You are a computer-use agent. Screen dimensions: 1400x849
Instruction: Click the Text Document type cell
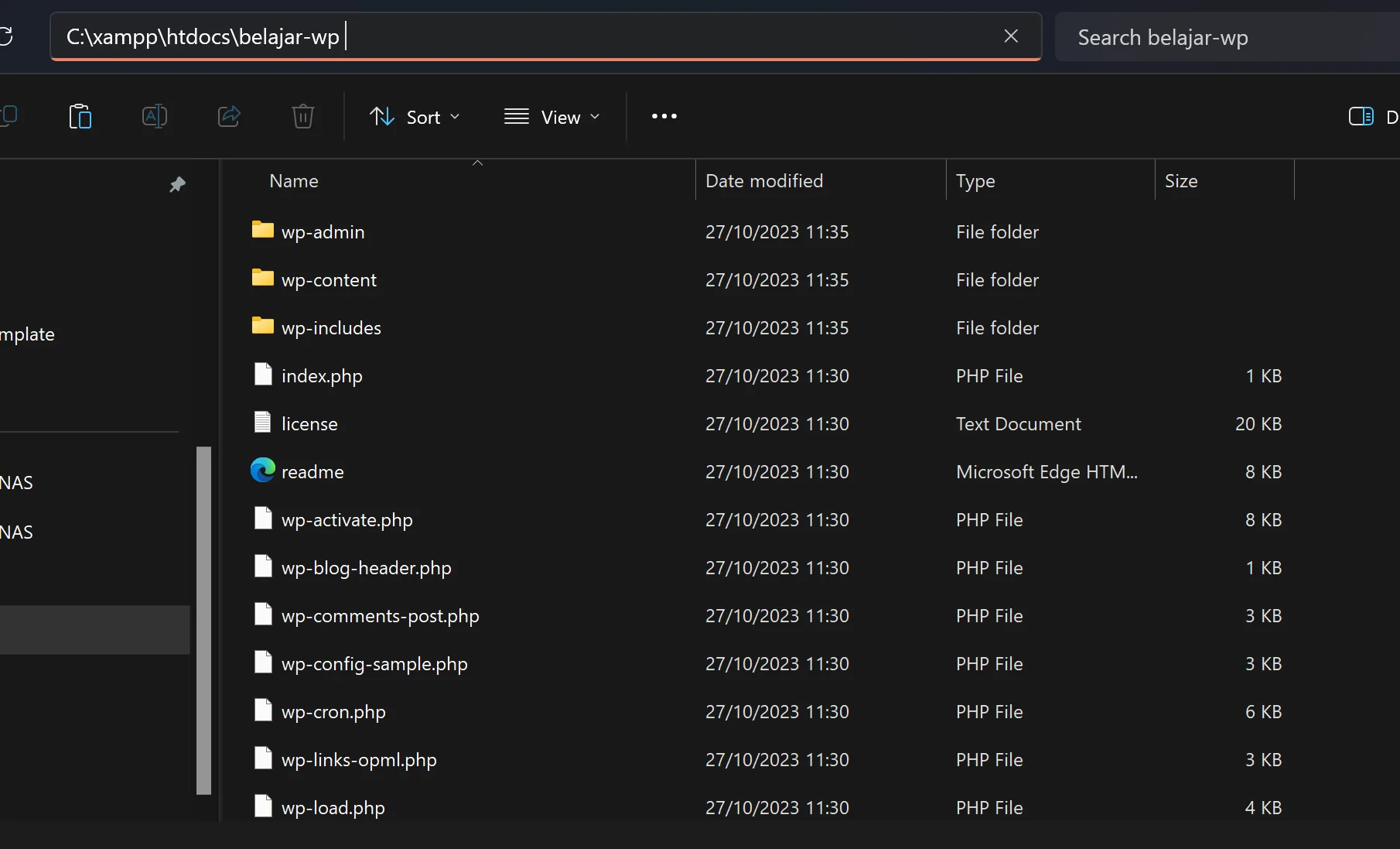pyautogui.click(x=1018, y=424)
